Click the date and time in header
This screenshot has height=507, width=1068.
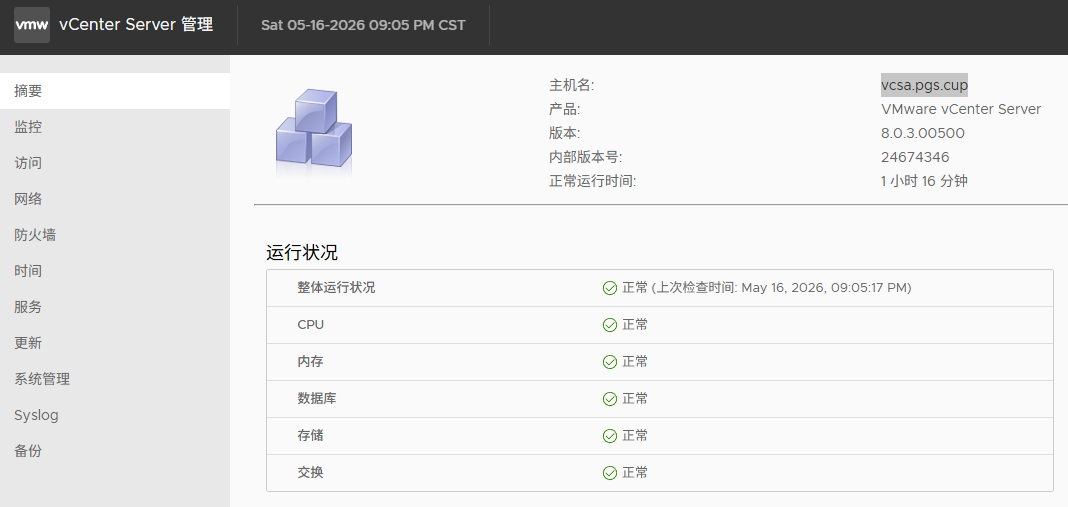[x=363, y=25]
